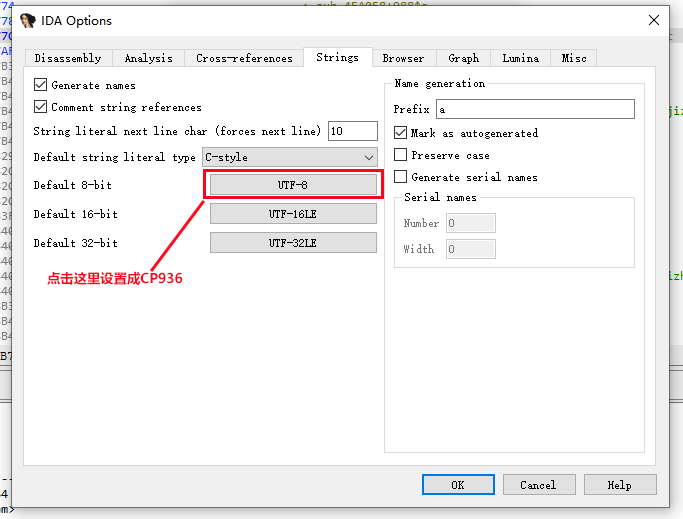Click the Prefix input field

point(535,109)
